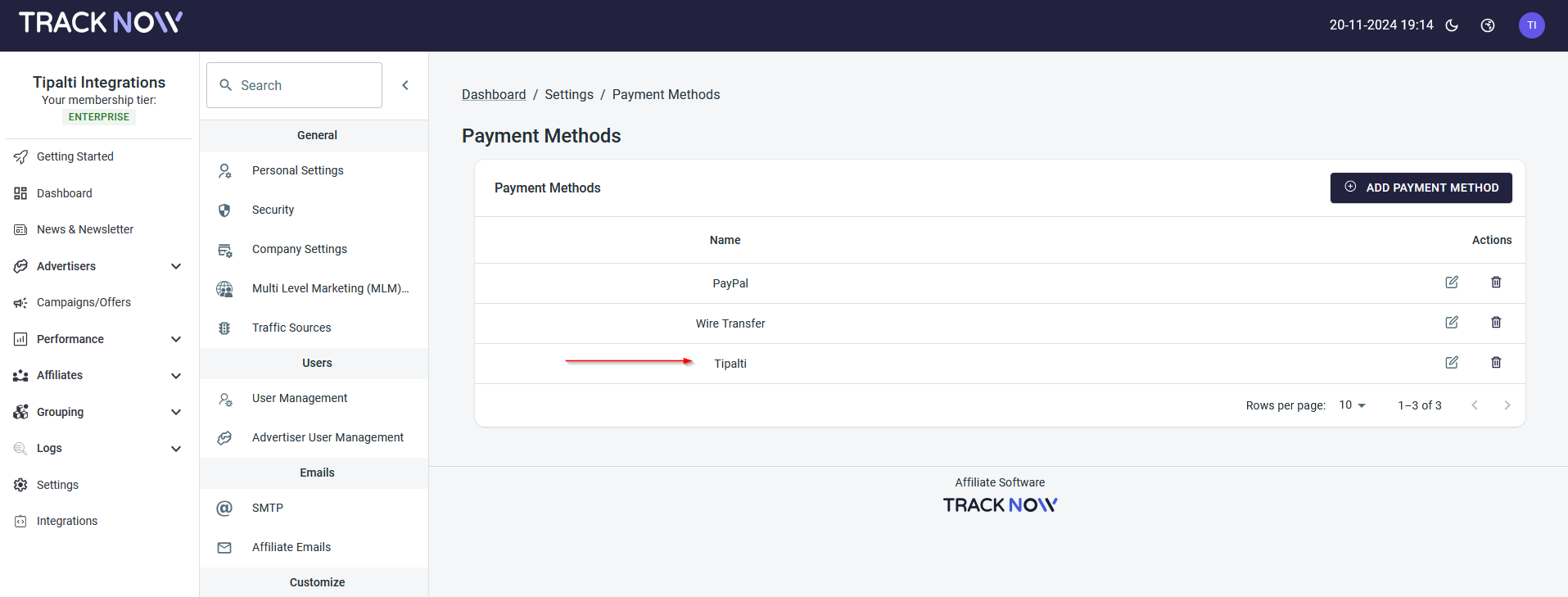The height and width of the screenshot is (597, 1568).
Task: Open the TI user avatar menu
Action: click(x=1531, y=25)
